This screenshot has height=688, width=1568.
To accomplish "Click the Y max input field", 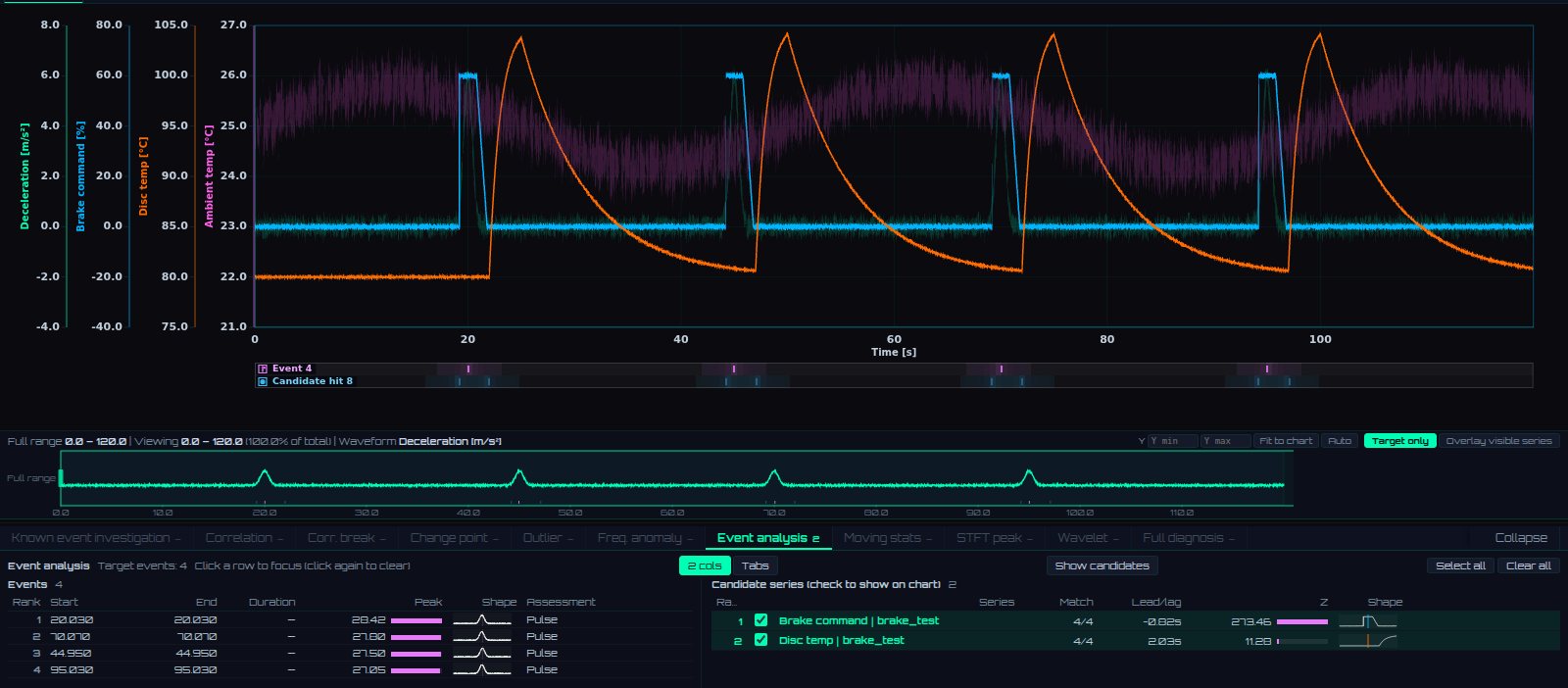I will (x=1225, y=441).
